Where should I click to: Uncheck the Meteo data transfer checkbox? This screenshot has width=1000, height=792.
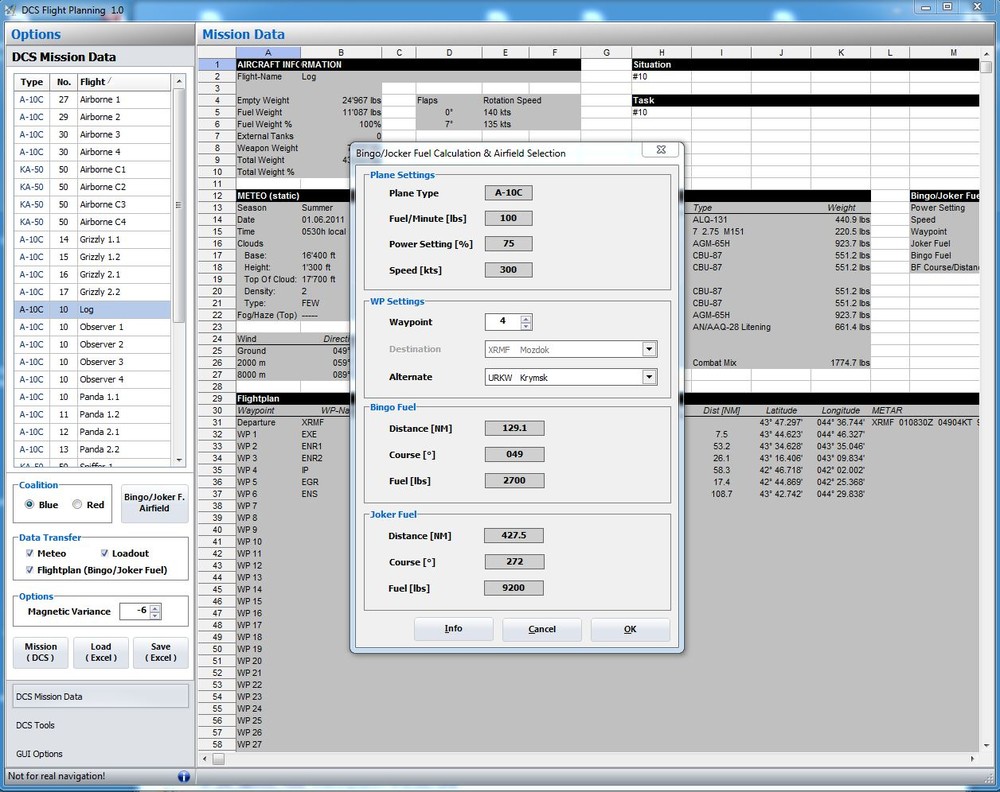pos(29,553)
